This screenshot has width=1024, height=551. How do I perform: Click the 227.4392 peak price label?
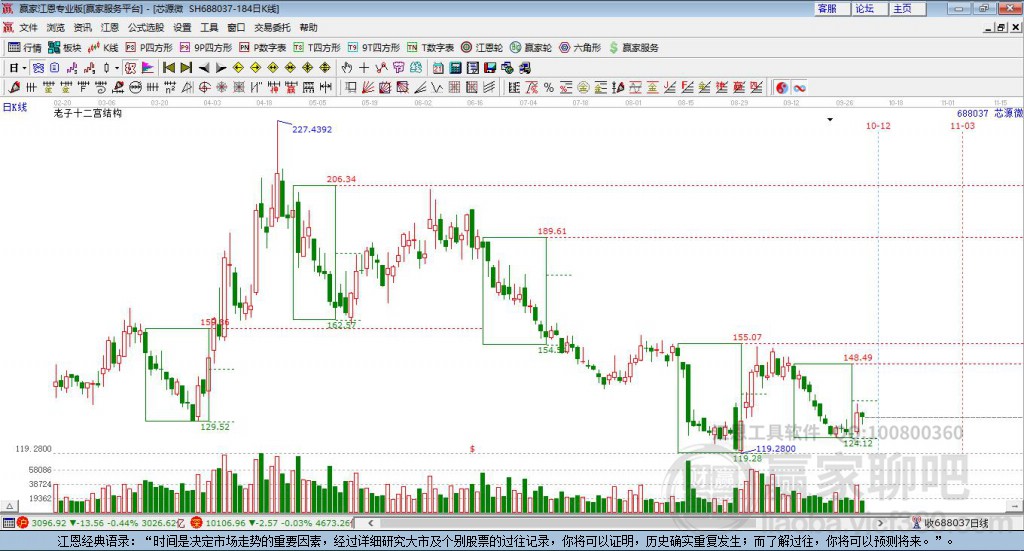click(312, 129)
